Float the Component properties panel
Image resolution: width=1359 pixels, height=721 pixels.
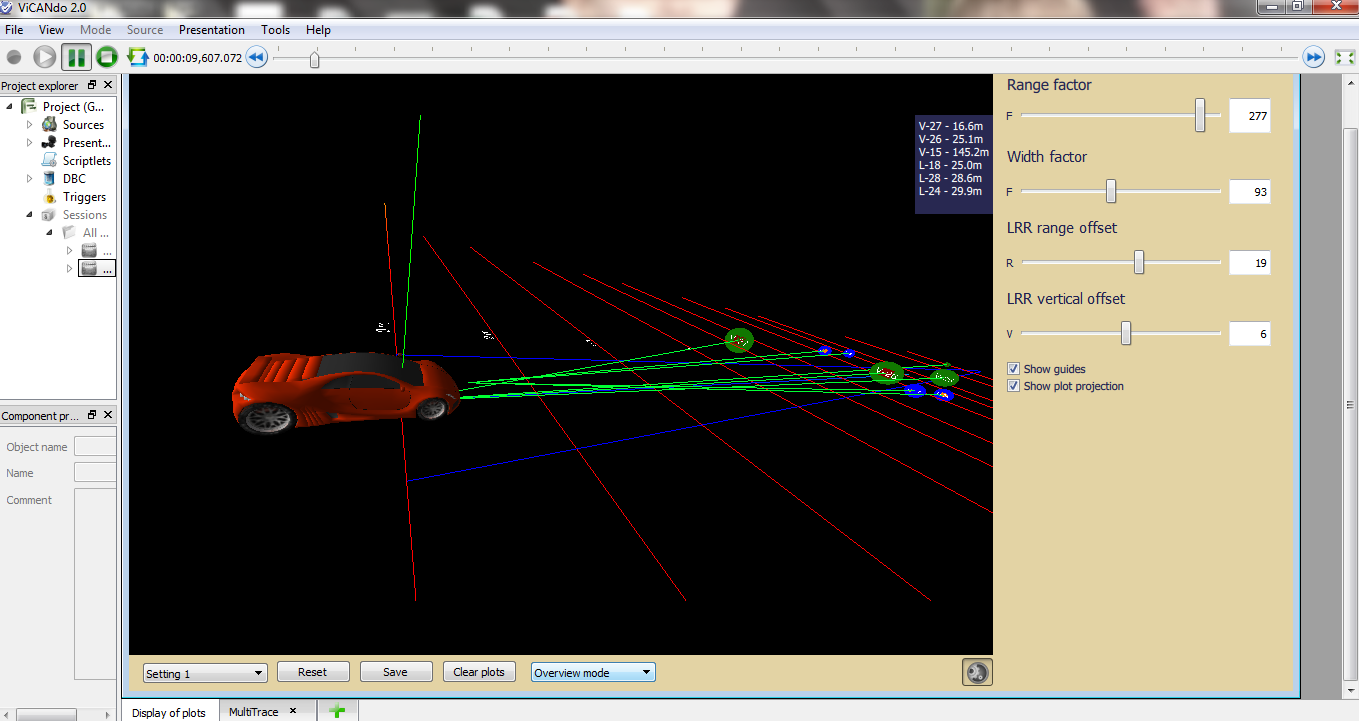(x=92, y=415)
